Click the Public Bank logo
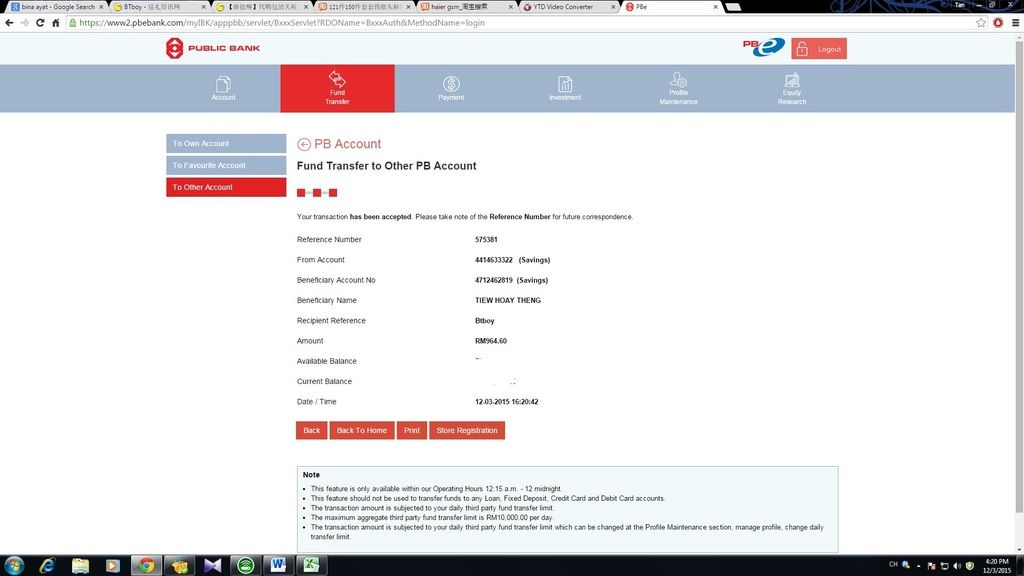The width and height of the screenshot is (1024, 576). [x=212, y=48]
